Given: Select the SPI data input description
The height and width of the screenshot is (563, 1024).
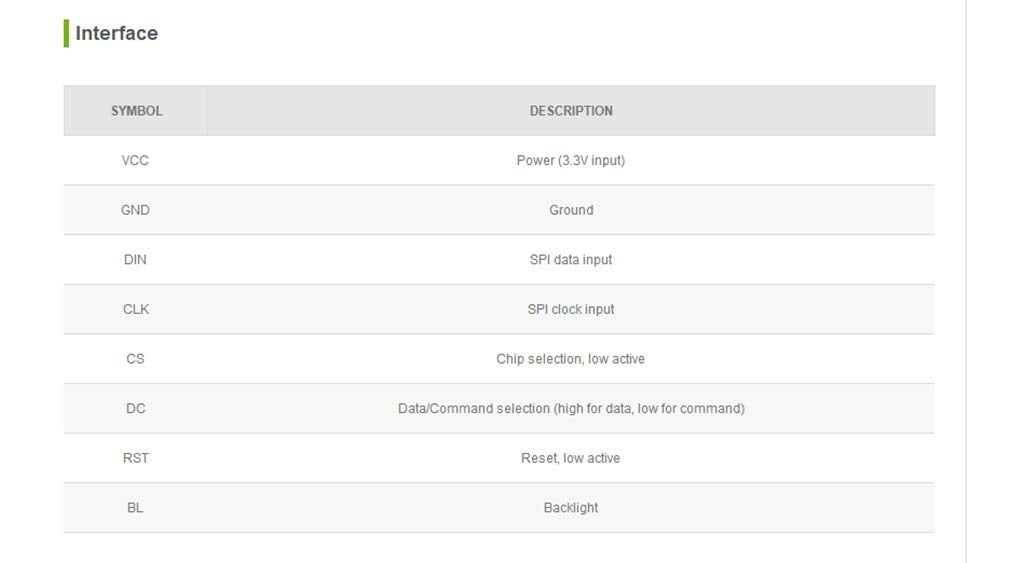Looking at the screenshot, I should [571, 260].
